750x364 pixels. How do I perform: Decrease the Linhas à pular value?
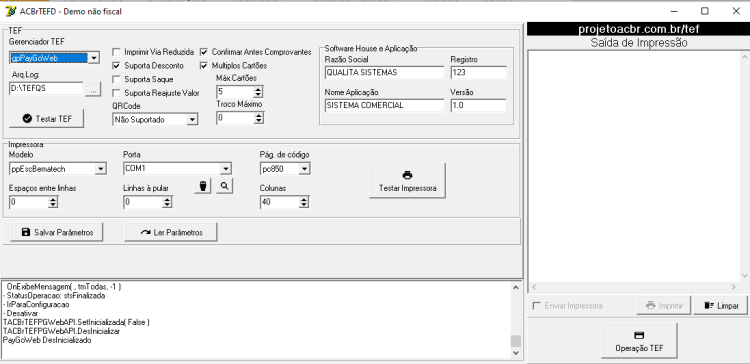pos(167,205)
